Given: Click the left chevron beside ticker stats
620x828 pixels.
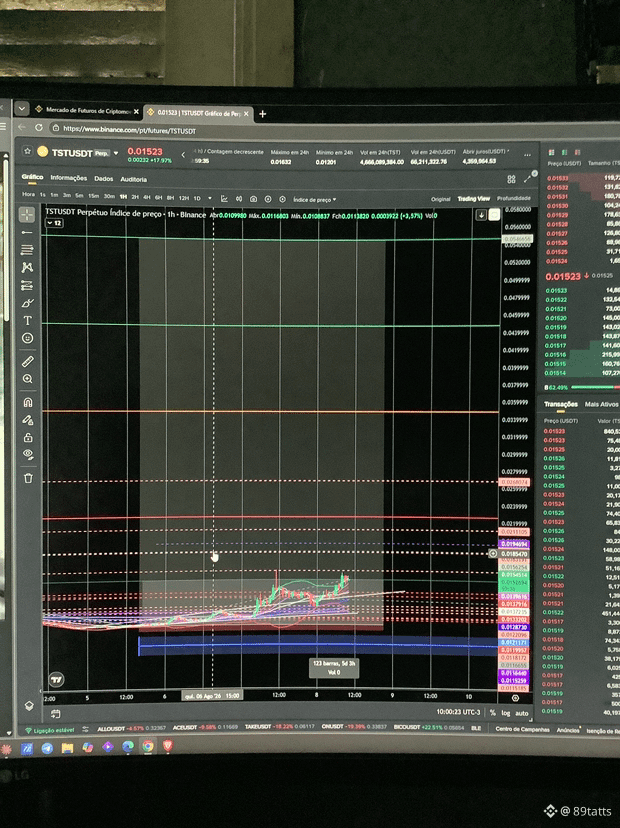Looking at the screenshot, I should (183, 155).
